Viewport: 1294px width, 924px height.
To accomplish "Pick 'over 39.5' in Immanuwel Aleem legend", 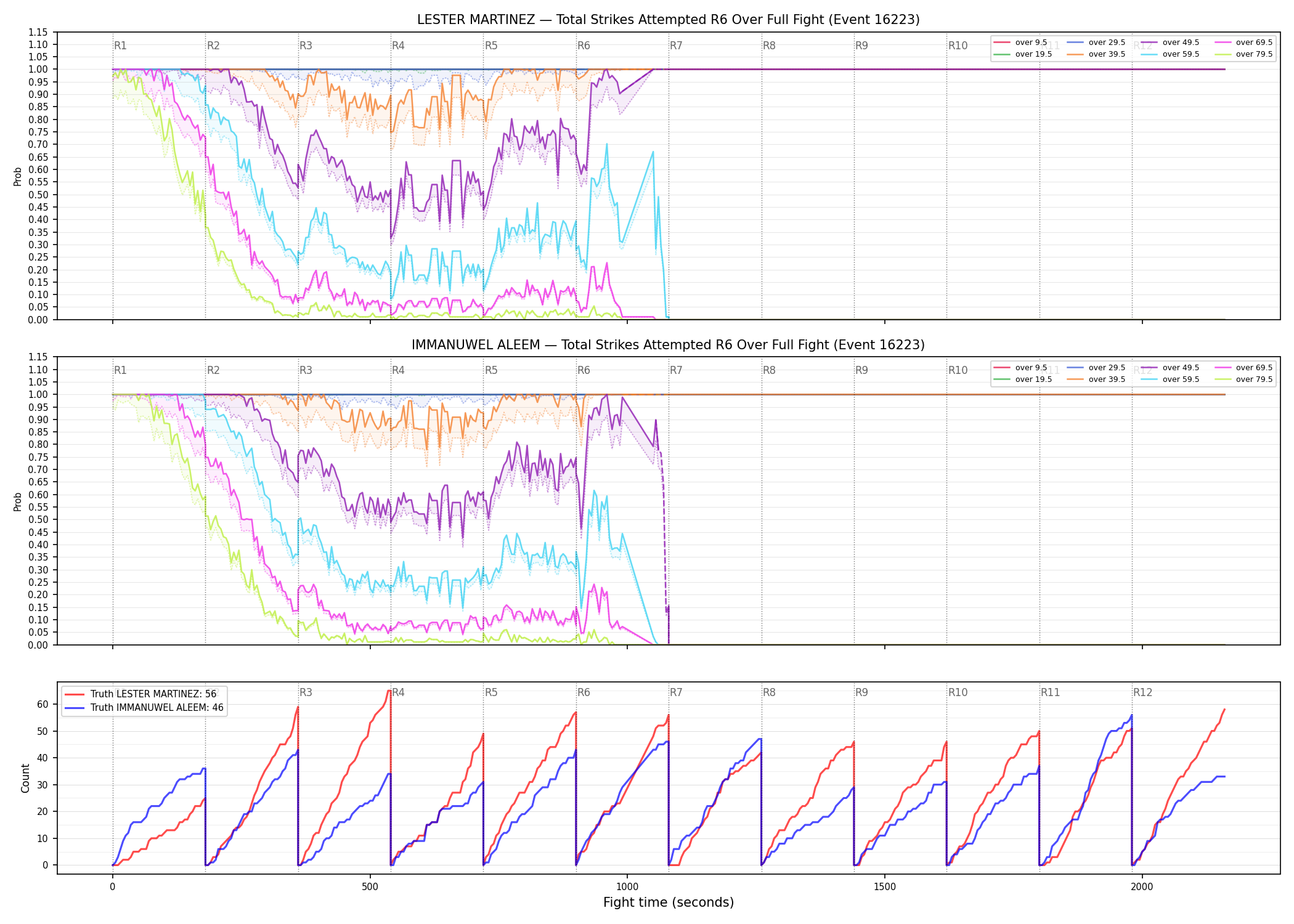I will pyautogui.click(x=1096, y=379).
